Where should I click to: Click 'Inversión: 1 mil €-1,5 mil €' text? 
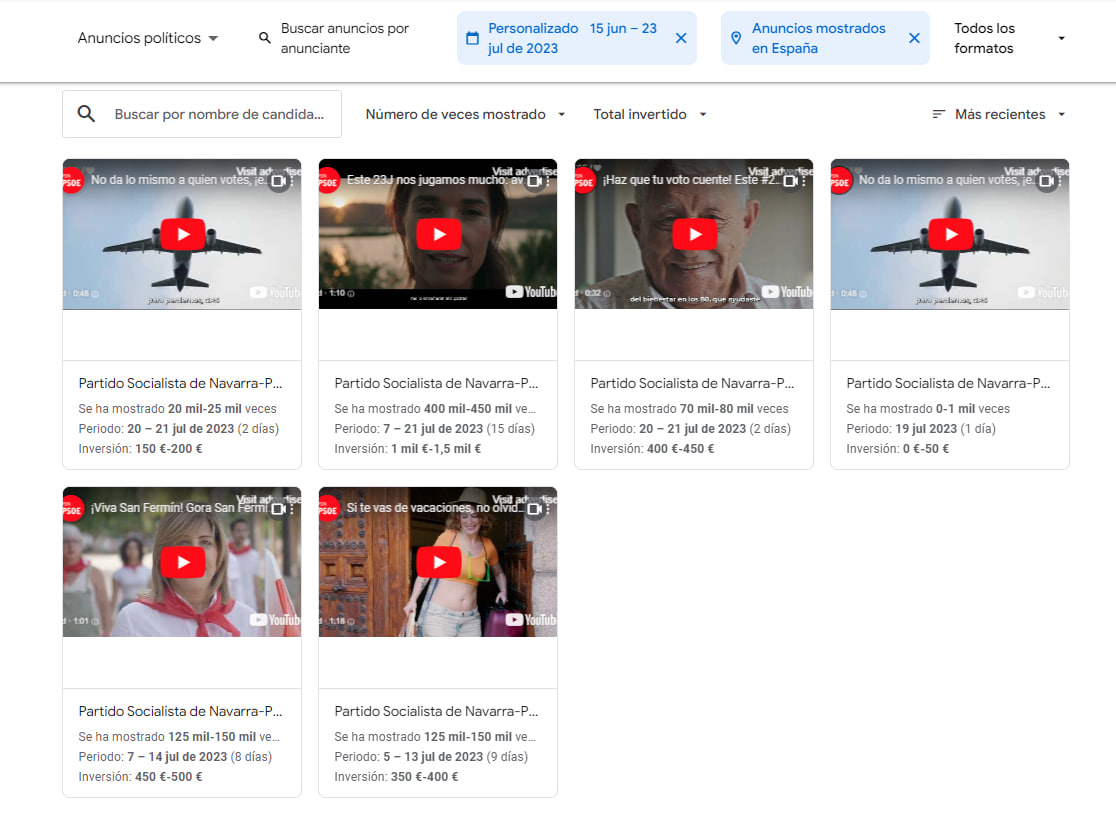pos(408,448)
